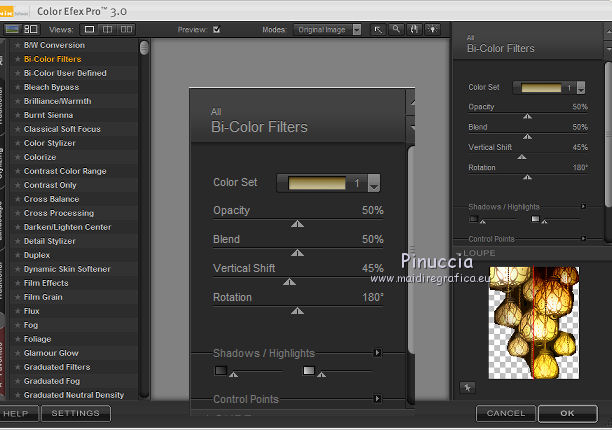Toggle the Preview checkbox
This screenshot has height=430, width=612.
coord(217,30)
